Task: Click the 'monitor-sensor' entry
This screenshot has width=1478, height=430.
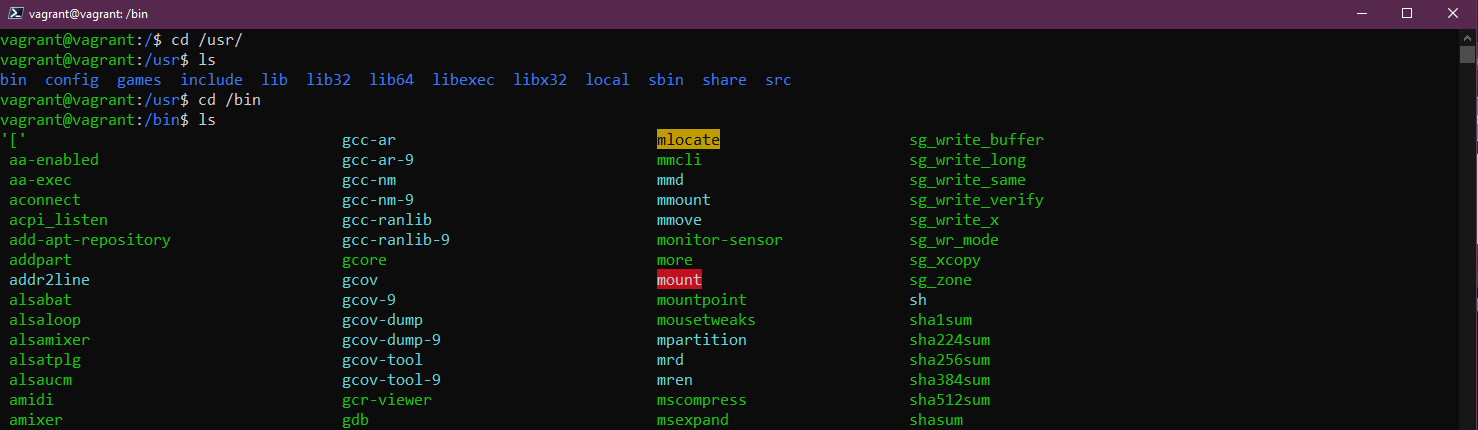Action: pos(719,240)
